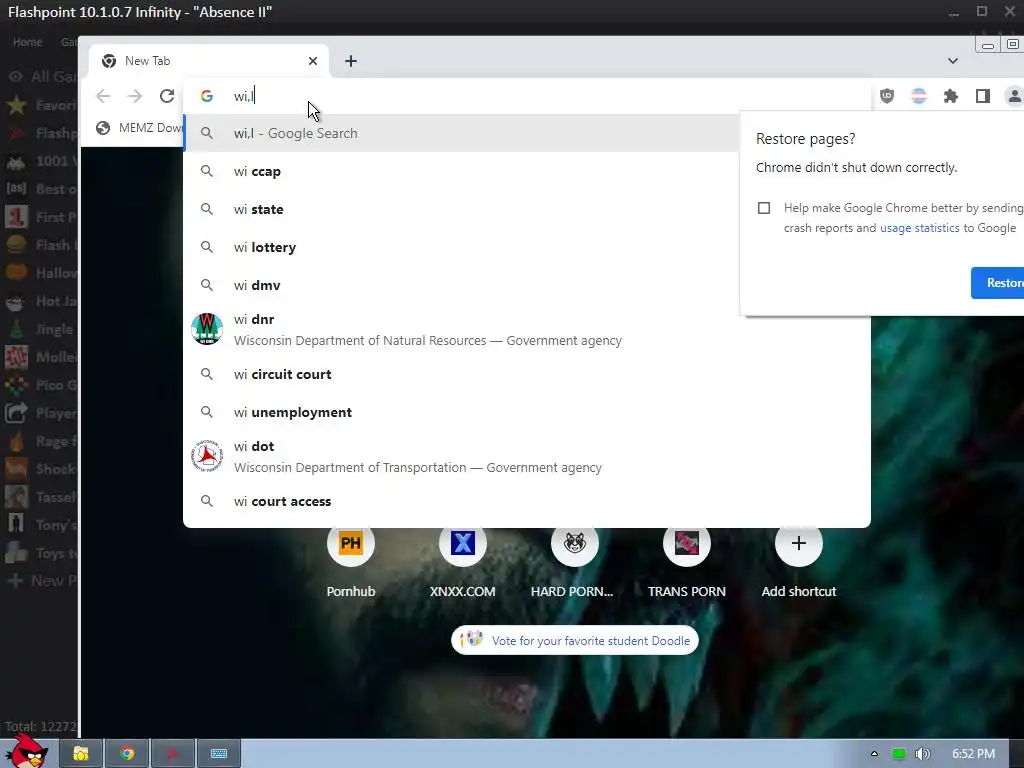Open the Jingle playlist in Flashpoint
The image size is (1024, 768).
click(40, 329)
